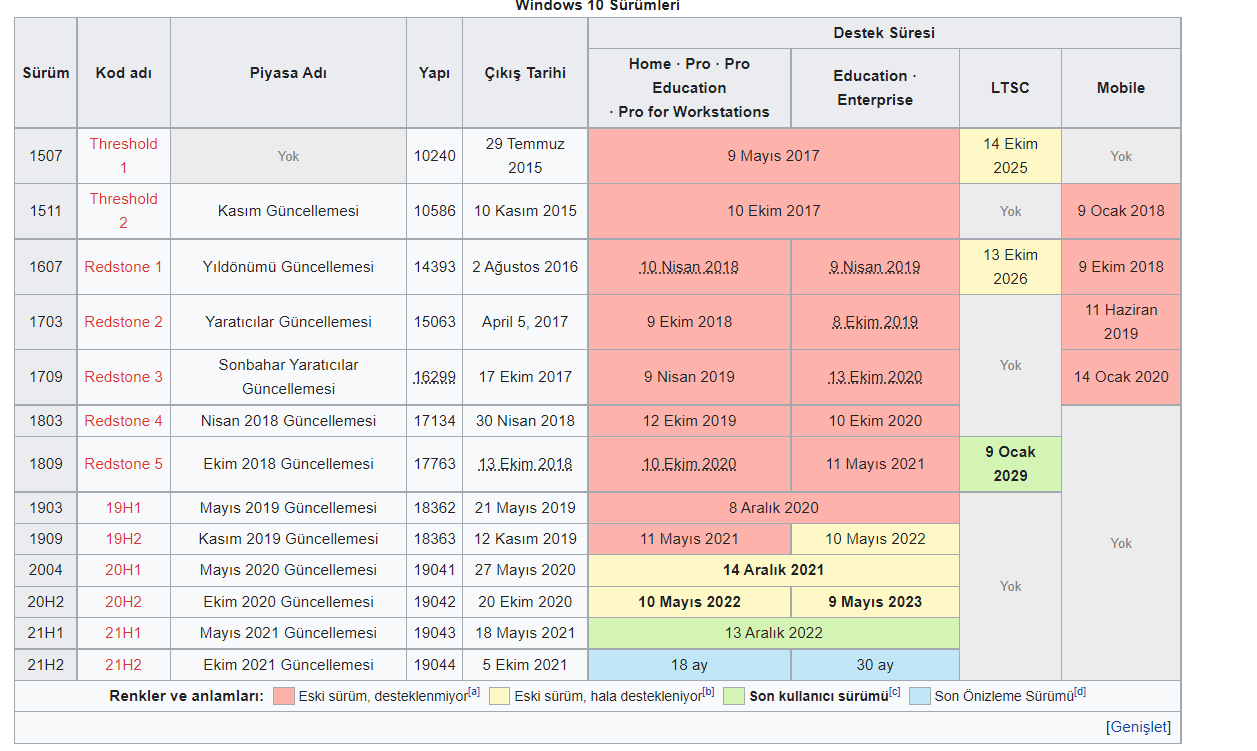Open footnote [a] after 'desteklenmiyor'
The width and height of the screenshot is (1257, 751).
click(474, 692)
